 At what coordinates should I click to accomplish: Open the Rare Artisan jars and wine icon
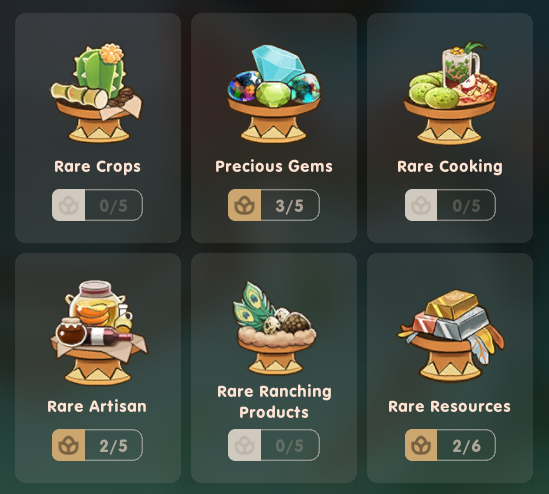point(98,332)
